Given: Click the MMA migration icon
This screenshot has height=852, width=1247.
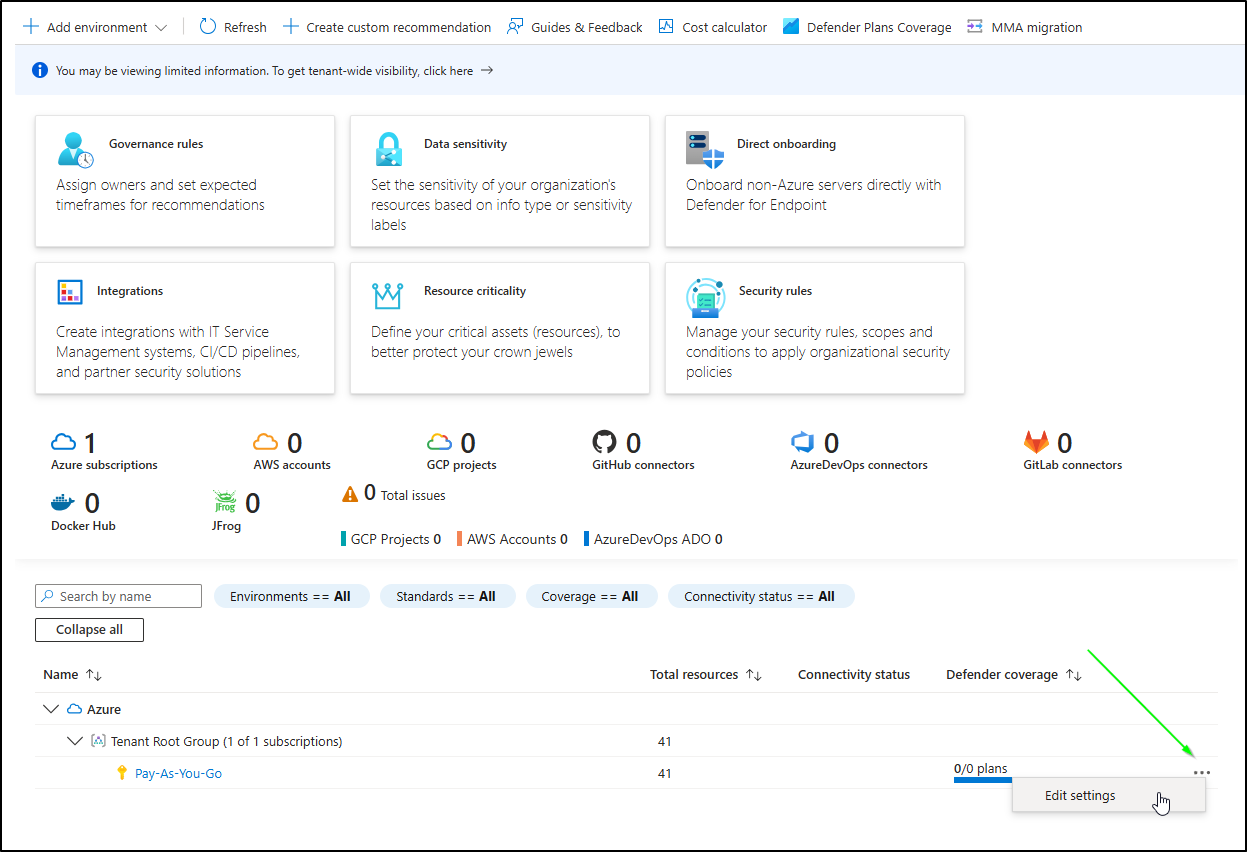Looking at the screenshot, I should [975, 27].
